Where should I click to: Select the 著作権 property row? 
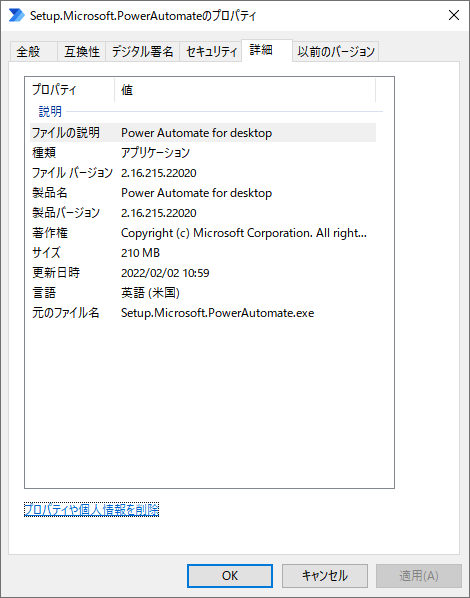click(203, 233)
